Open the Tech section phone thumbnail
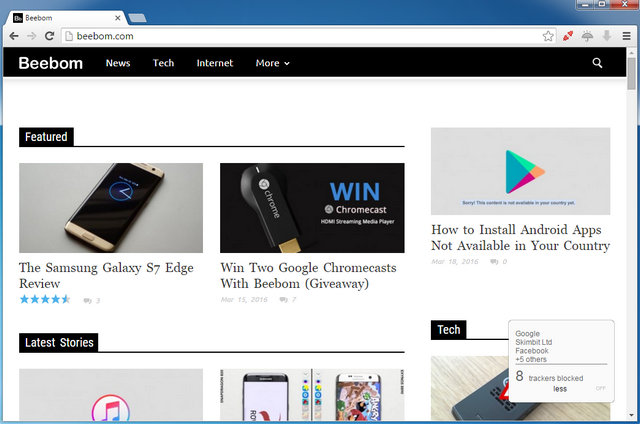The height and width of the screenshot is (424, 640). pos(469,388)
